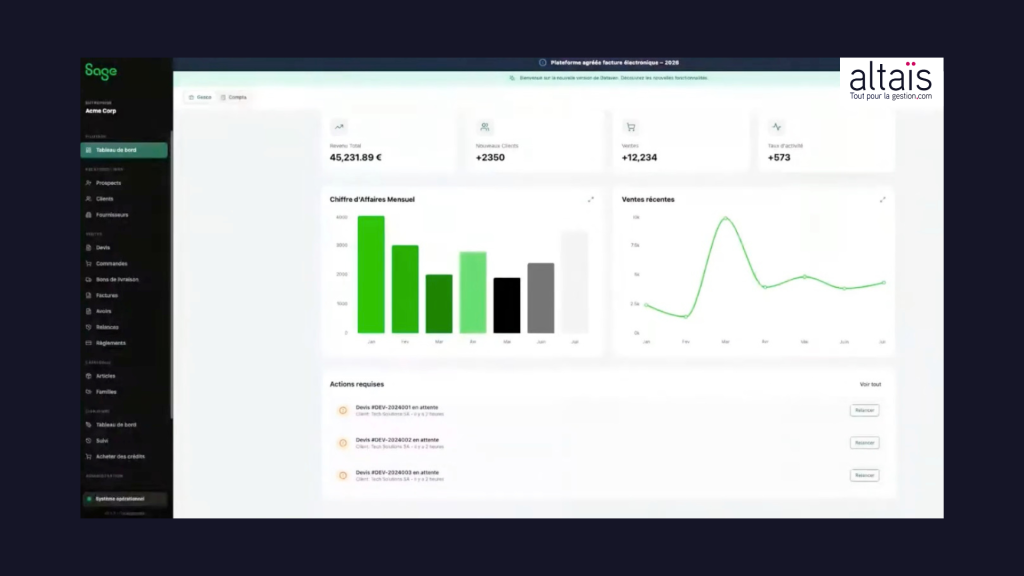This screenshot has width=1024, height=576.
Task: Click the trend icon on Revenu Total card
Action: click(339, 127)
